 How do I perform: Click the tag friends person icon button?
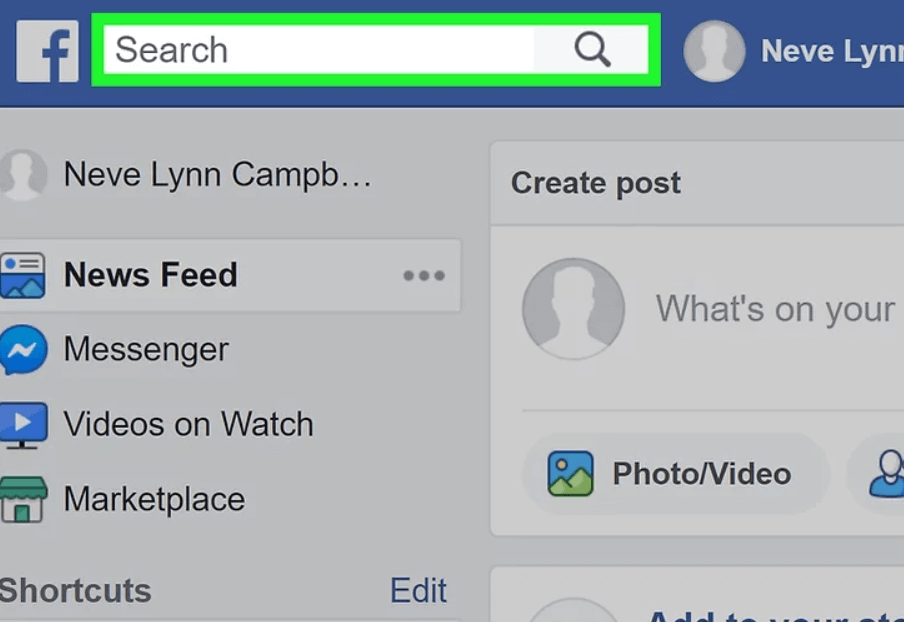point(887,474)
